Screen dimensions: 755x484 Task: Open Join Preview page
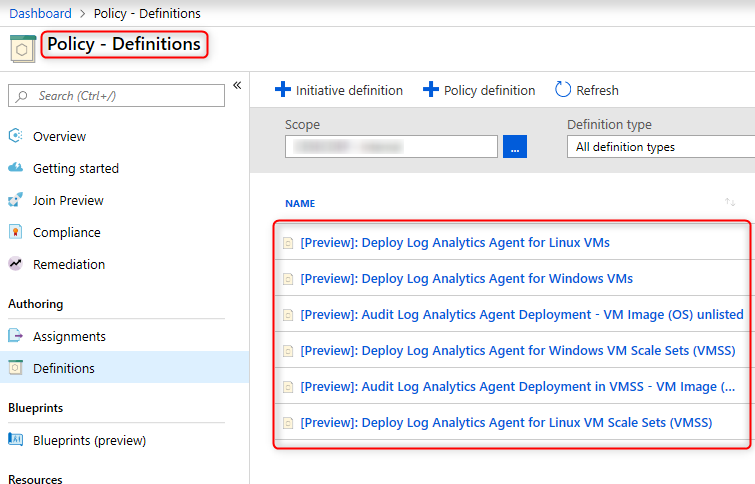point(68,200)
